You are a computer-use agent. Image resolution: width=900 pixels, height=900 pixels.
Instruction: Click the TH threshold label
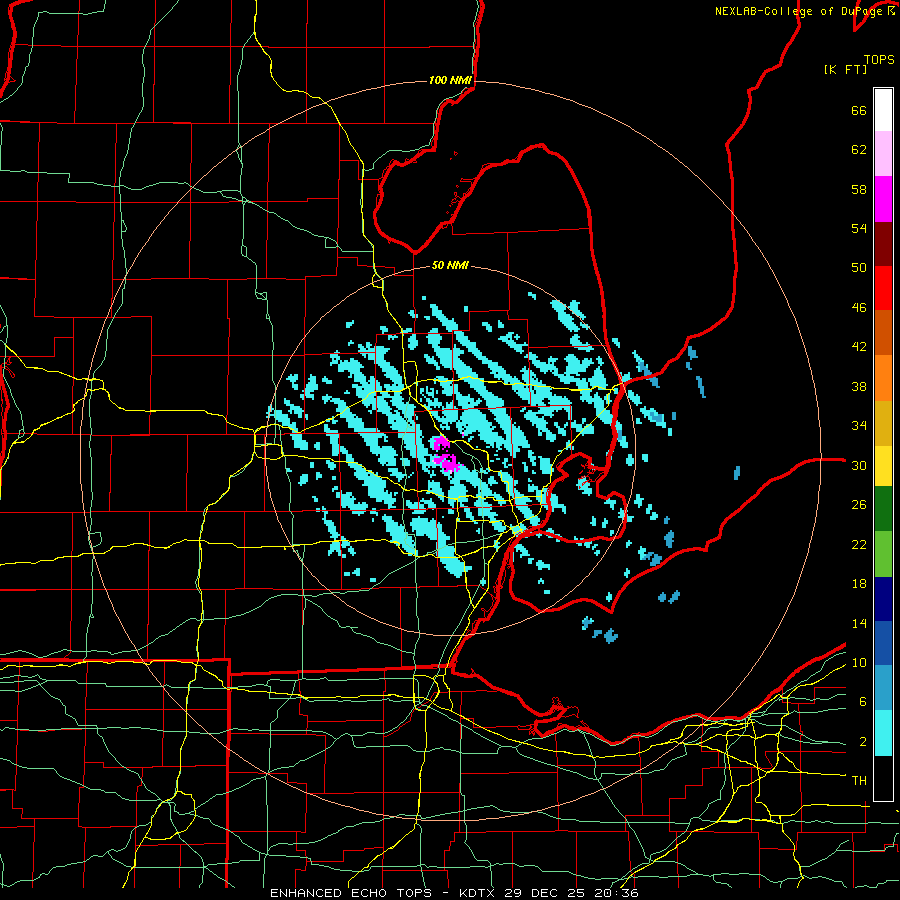[x=859, y=781]
